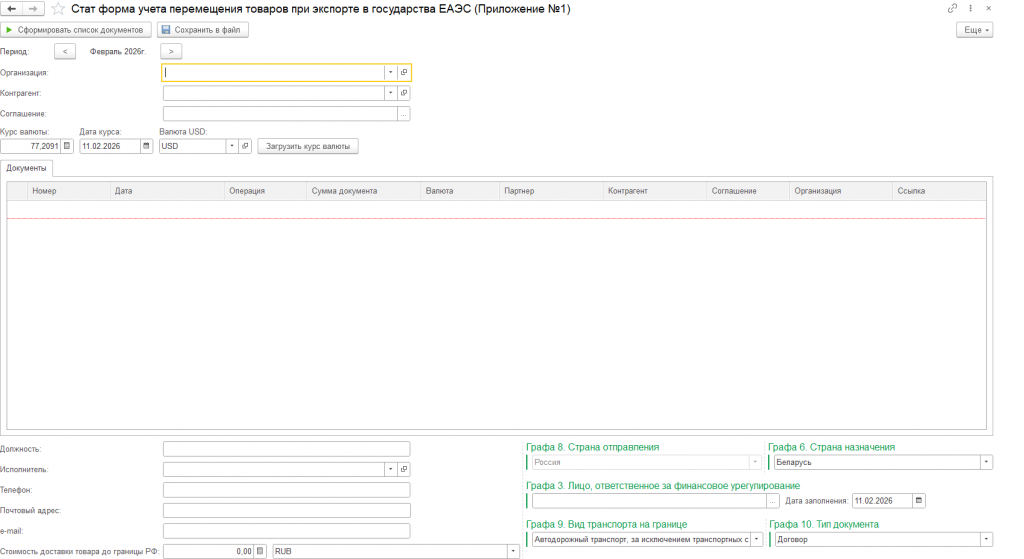Focus the Графа 3 responsible person field
The height and width of the screenshot is (559, 1024).
649,501
